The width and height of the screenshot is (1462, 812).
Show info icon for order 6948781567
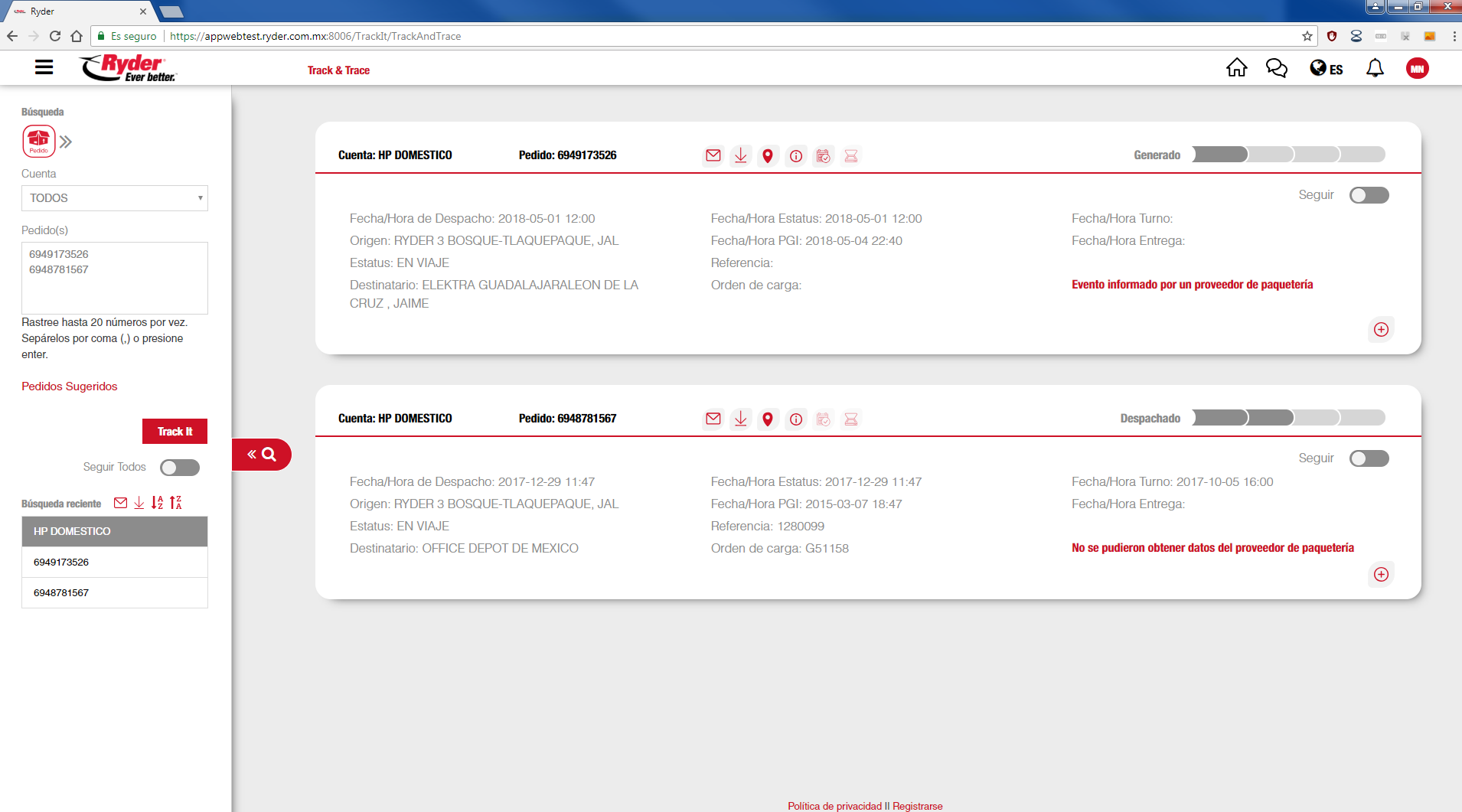[x=796, y=419]
